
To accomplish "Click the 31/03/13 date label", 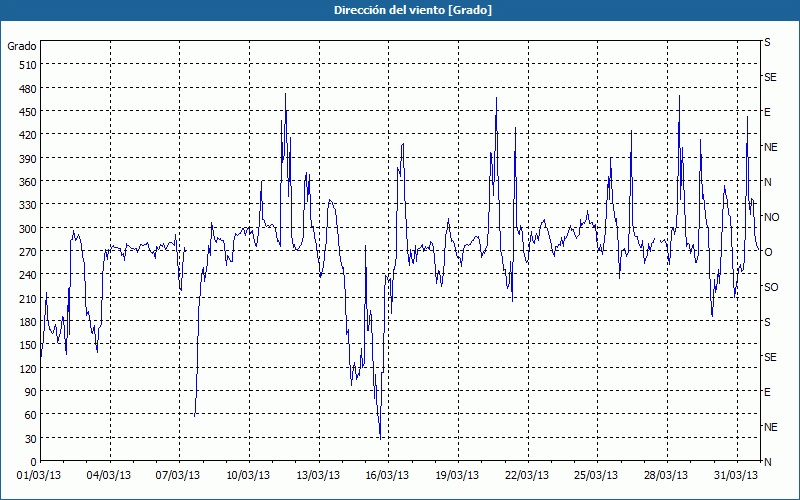I will point(736,475).
